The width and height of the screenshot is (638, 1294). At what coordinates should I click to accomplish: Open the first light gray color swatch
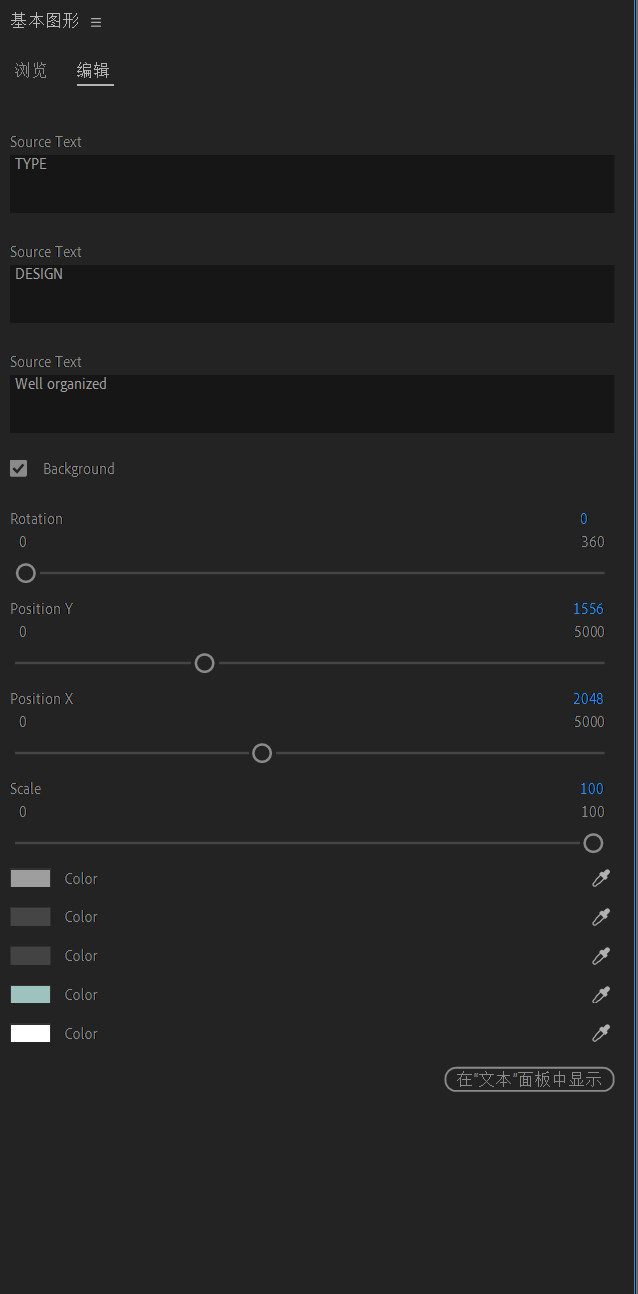pyautogui.click(x=31, y=879)
